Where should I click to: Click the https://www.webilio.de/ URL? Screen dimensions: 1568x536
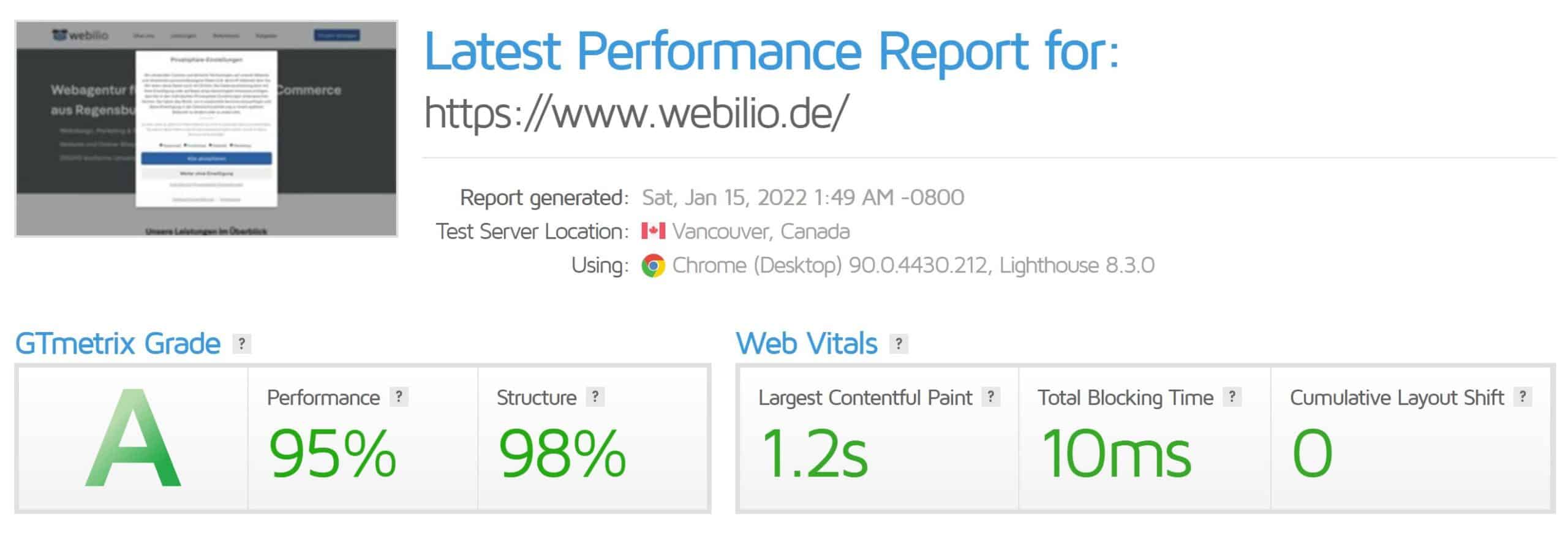[636, 113]
